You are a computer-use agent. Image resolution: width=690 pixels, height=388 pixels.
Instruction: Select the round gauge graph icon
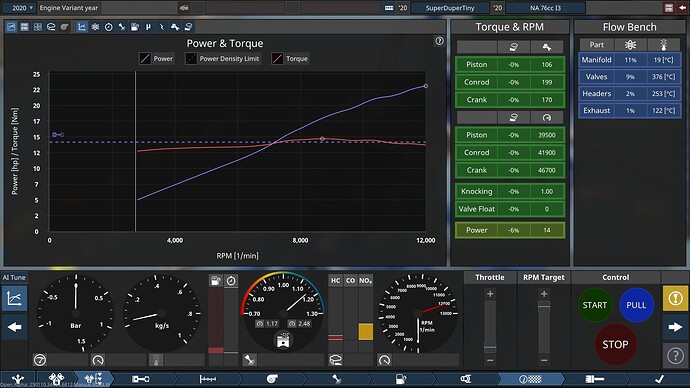tap(109, 27)
